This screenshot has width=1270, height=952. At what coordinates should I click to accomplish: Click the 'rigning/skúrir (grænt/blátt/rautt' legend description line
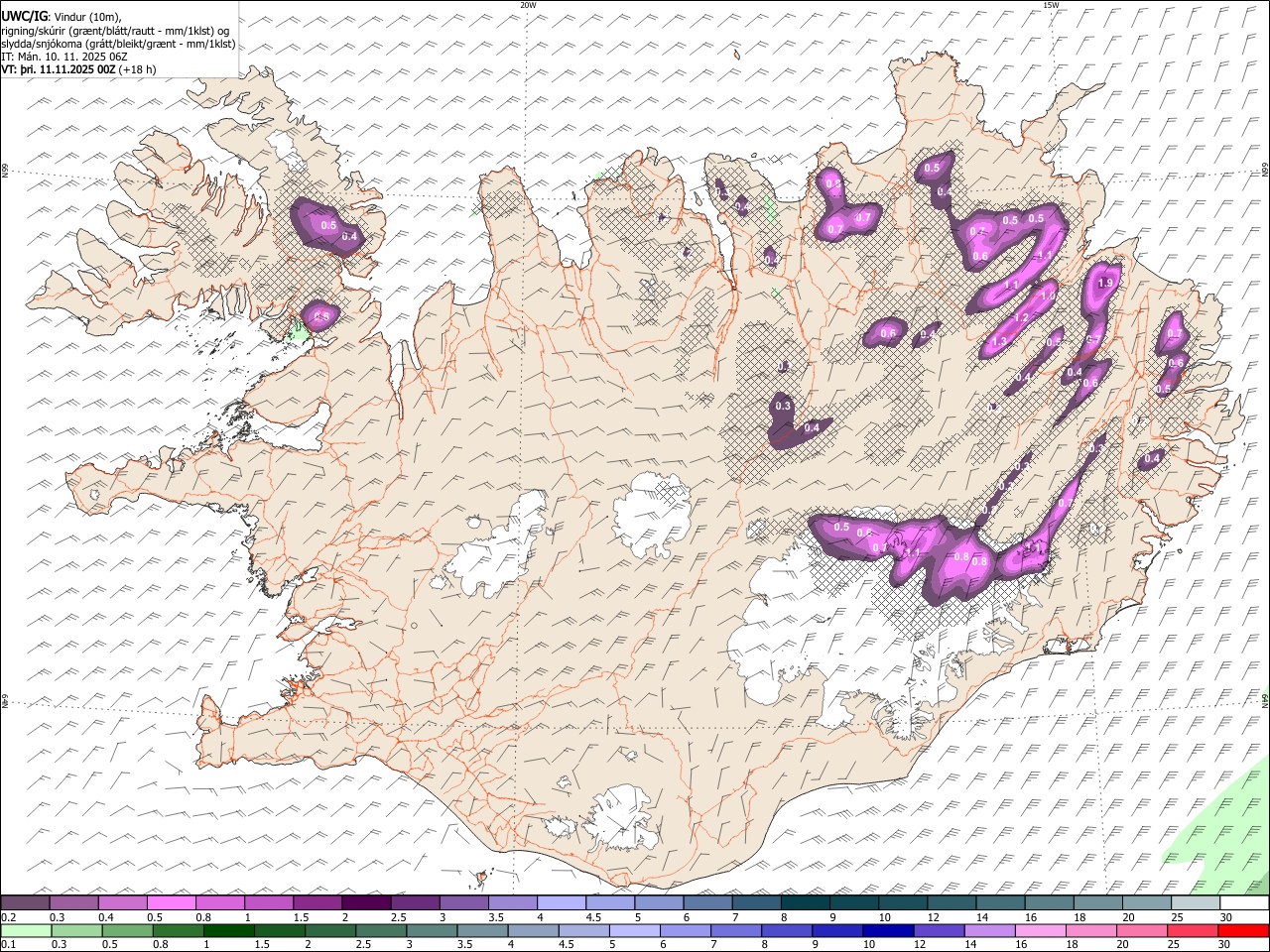click(x=115, y=31)
